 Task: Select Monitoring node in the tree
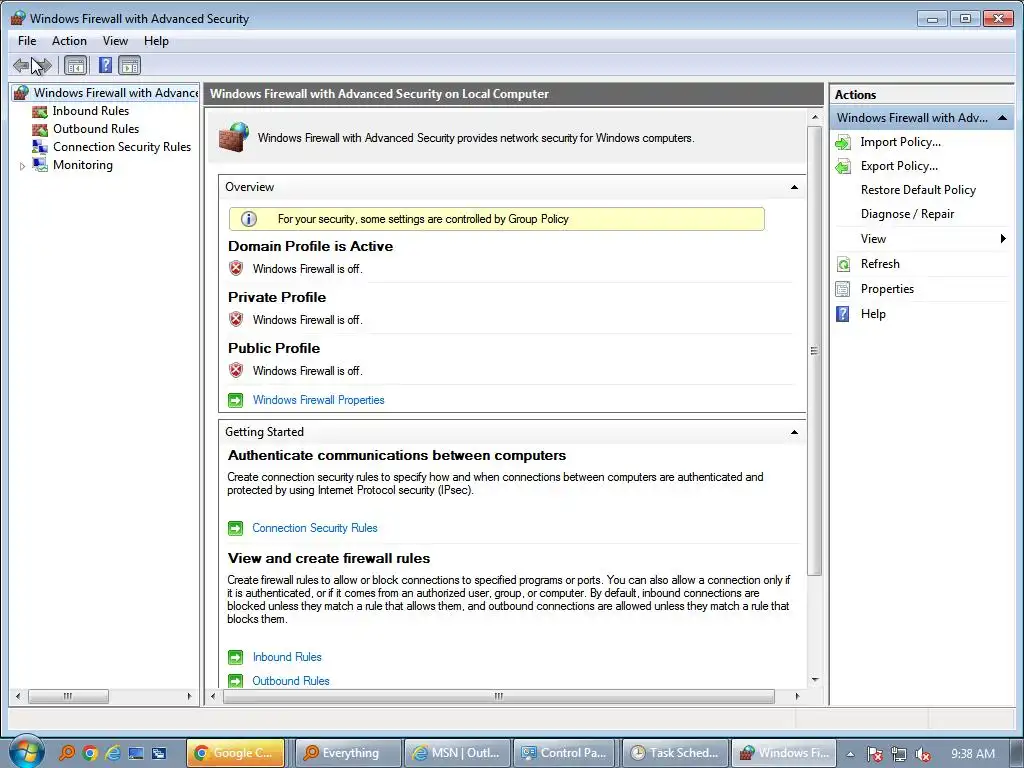(82, 165)
